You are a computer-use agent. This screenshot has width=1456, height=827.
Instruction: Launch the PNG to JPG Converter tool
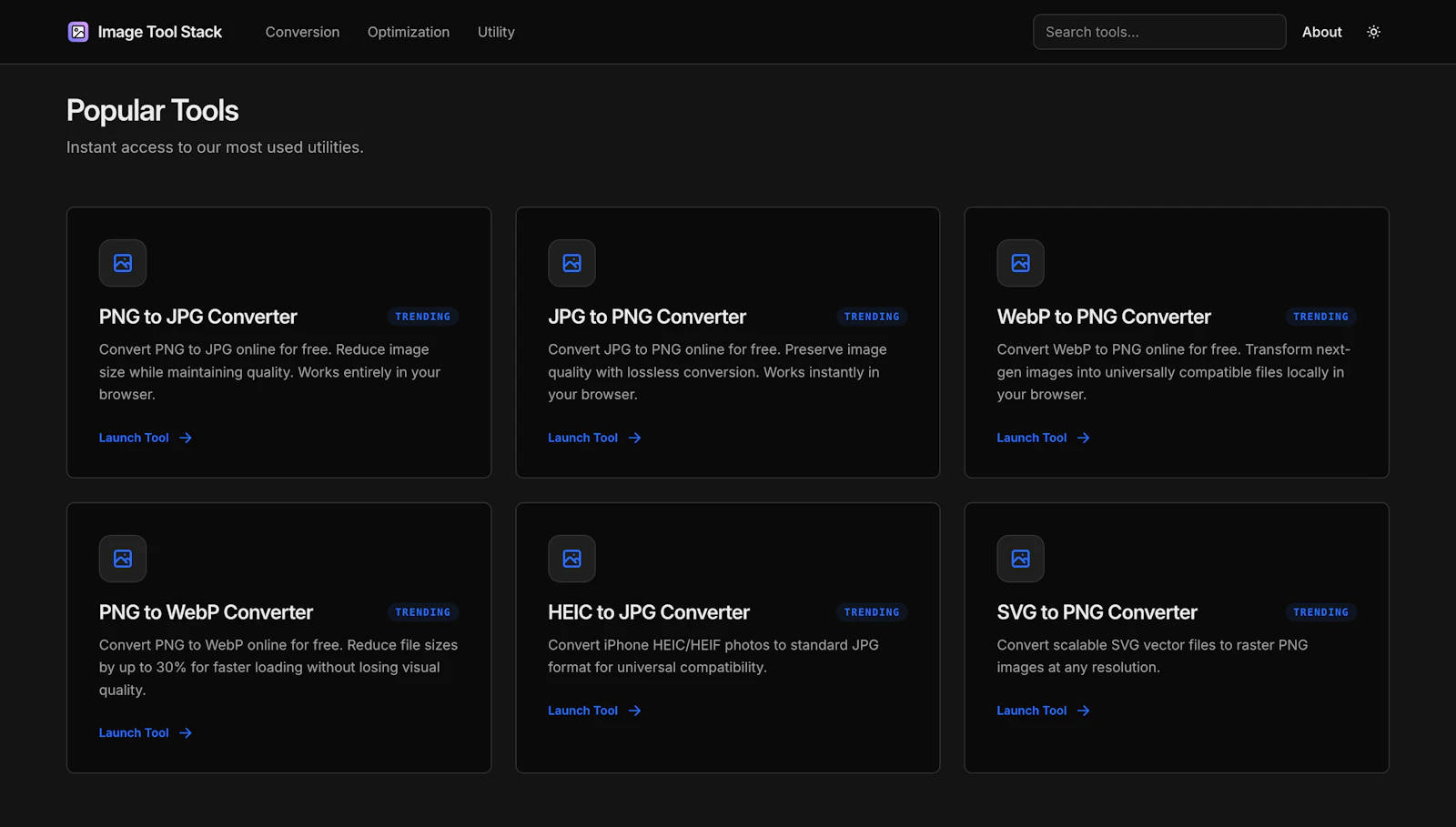pos(146,438)
